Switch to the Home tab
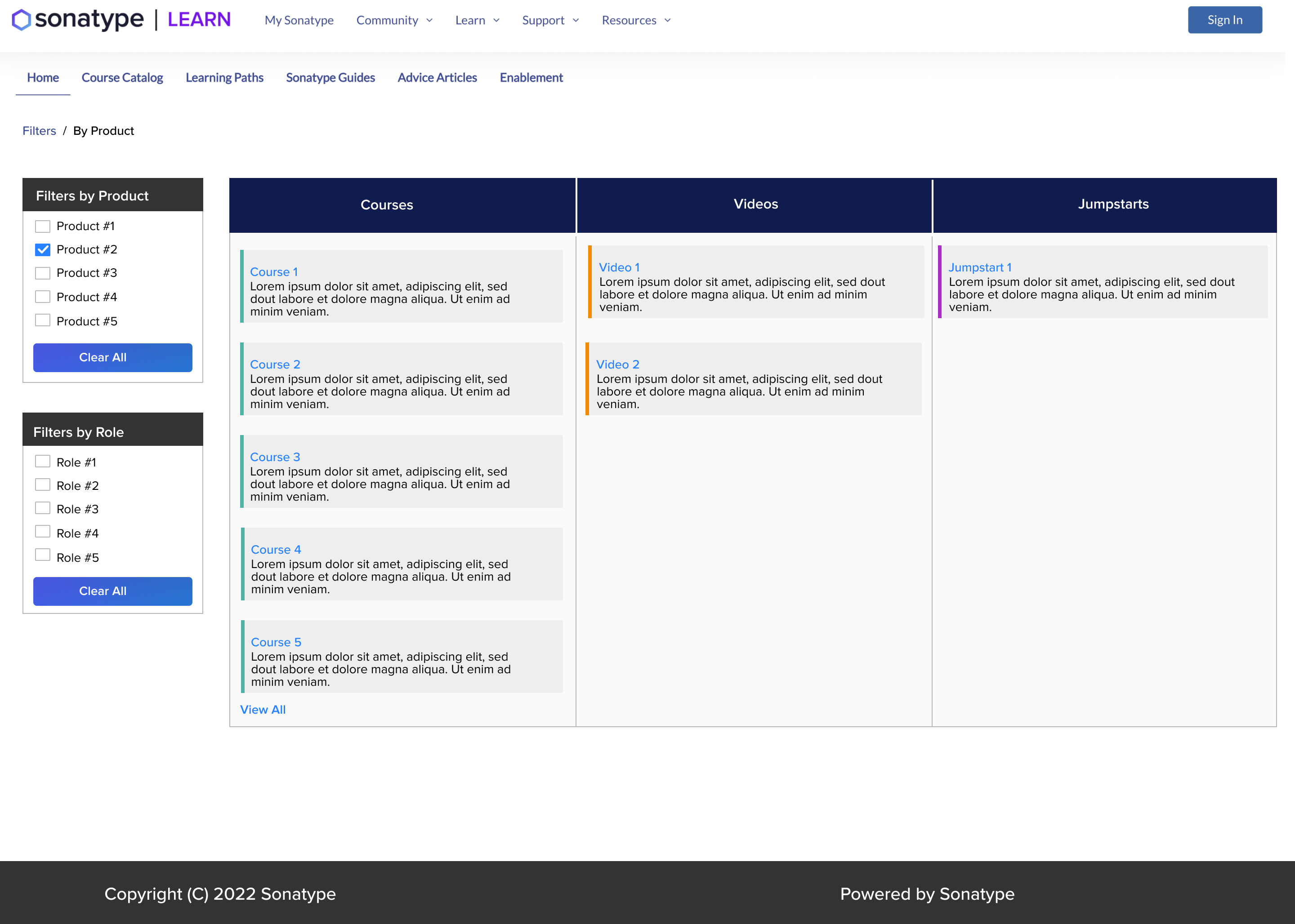1295x924 pixels. coord(43,77)
